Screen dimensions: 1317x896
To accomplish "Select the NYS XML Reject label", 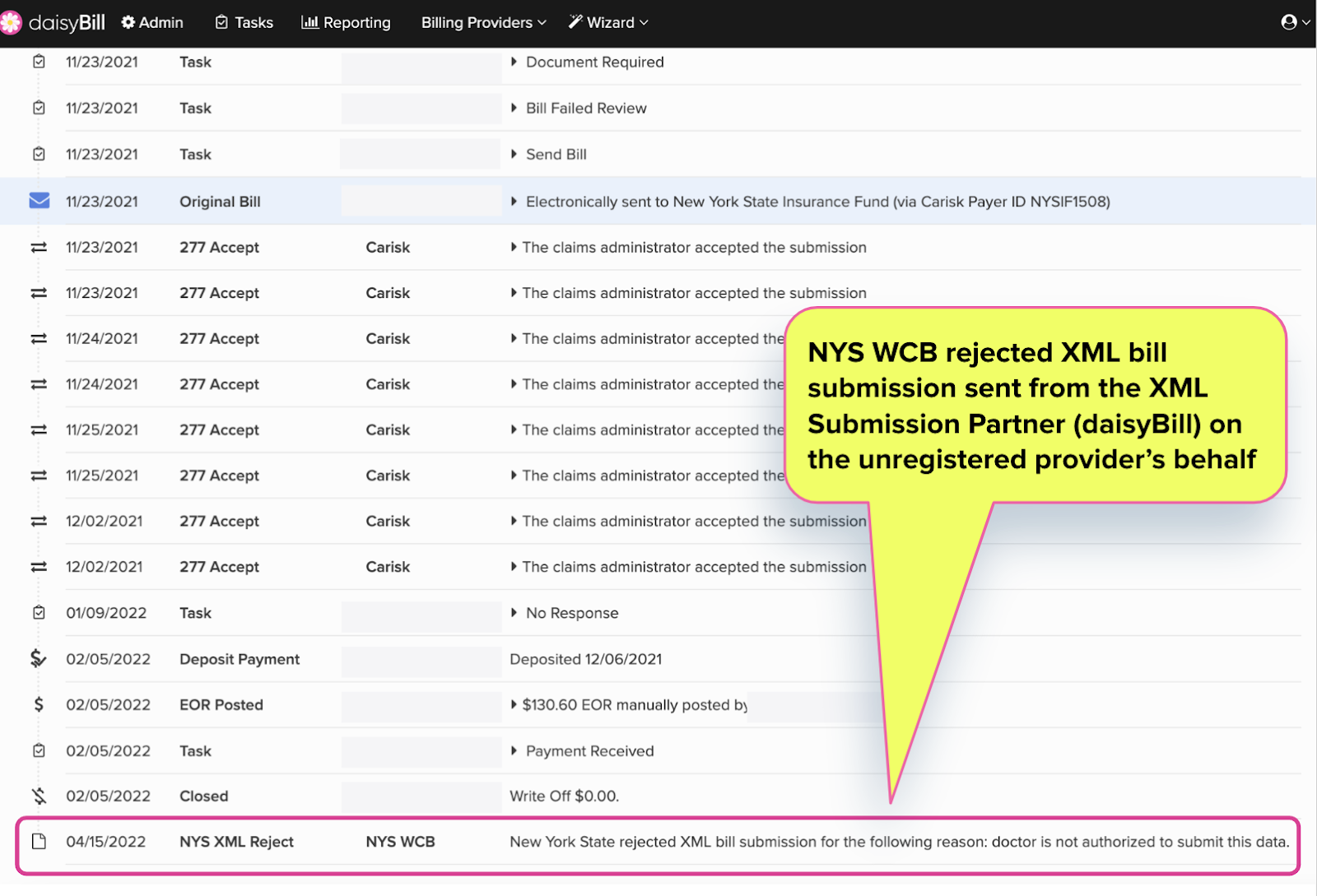I will [x=236, y=842].
